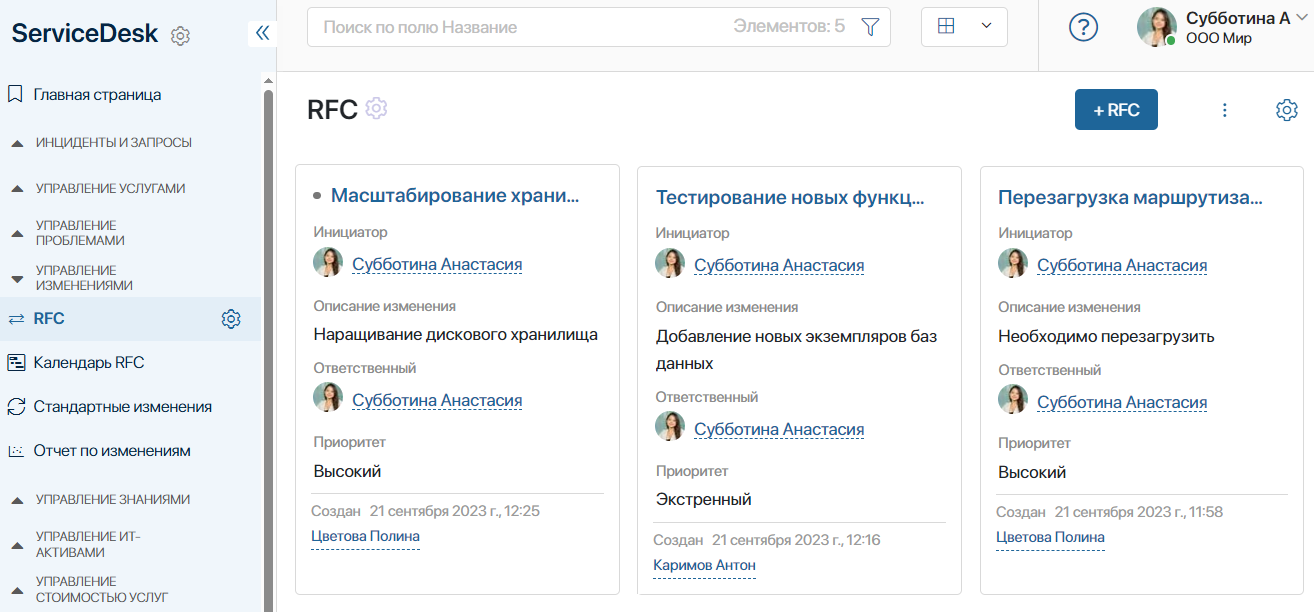Open gear icon on sidebar RFC item
The height and width of the screenshot is (612, 1314).
coord(231,319)
